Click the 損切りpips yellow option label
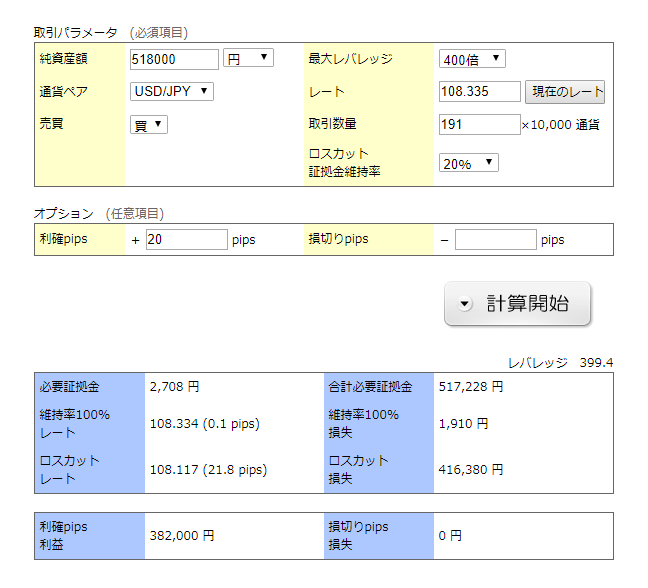The height and width of the screenshot is (588, 648). [338, 239]
